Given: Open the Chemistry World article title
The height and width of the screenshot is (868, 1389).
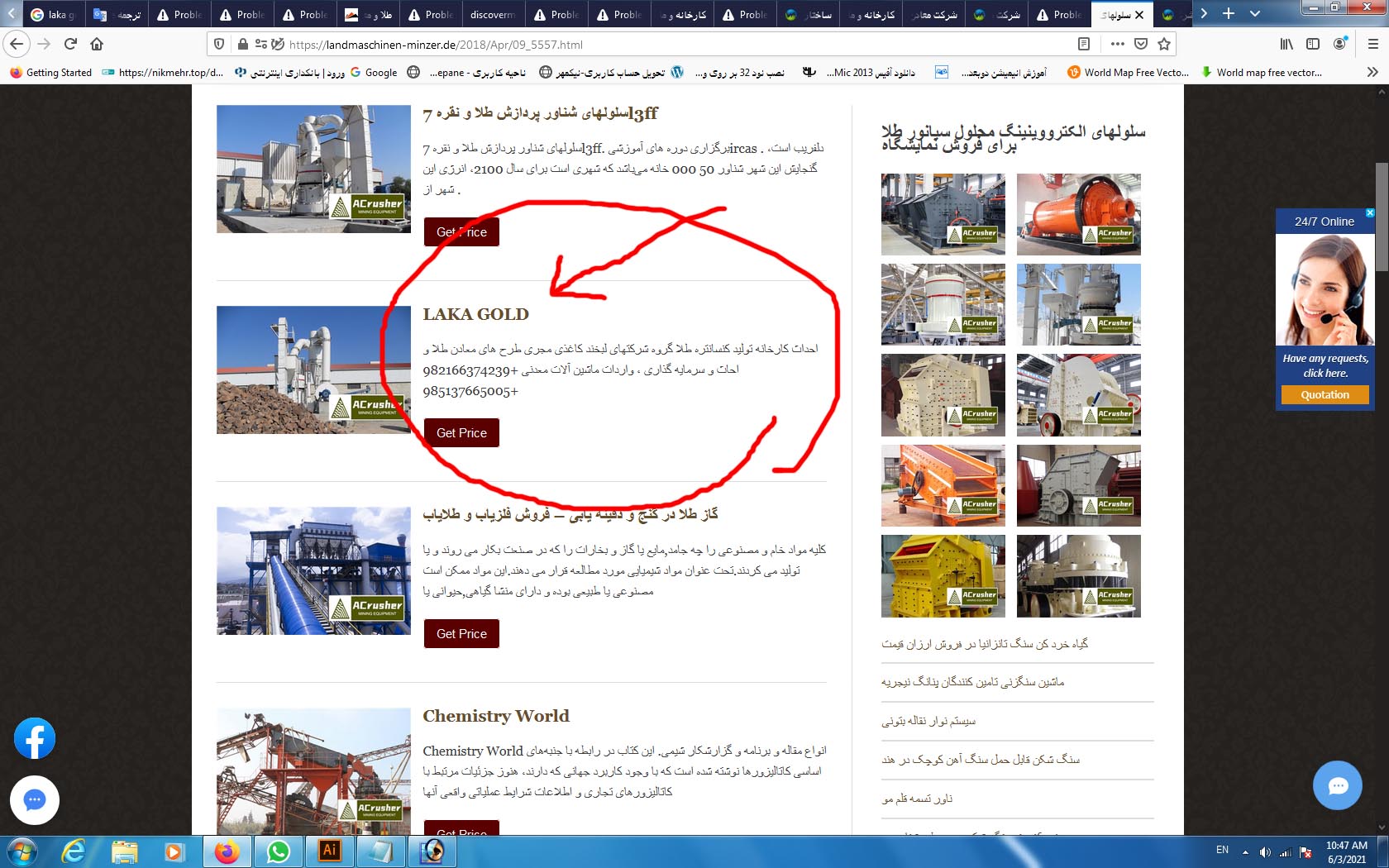Looking at the screenshot, I should pos(496,716).
